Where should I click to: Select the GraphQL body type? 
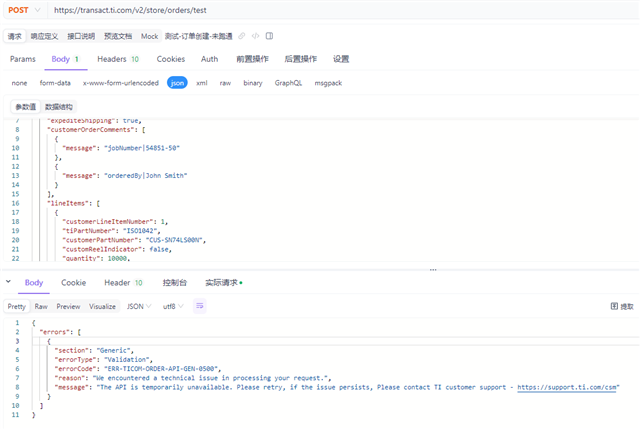click(x=288, y=83)
